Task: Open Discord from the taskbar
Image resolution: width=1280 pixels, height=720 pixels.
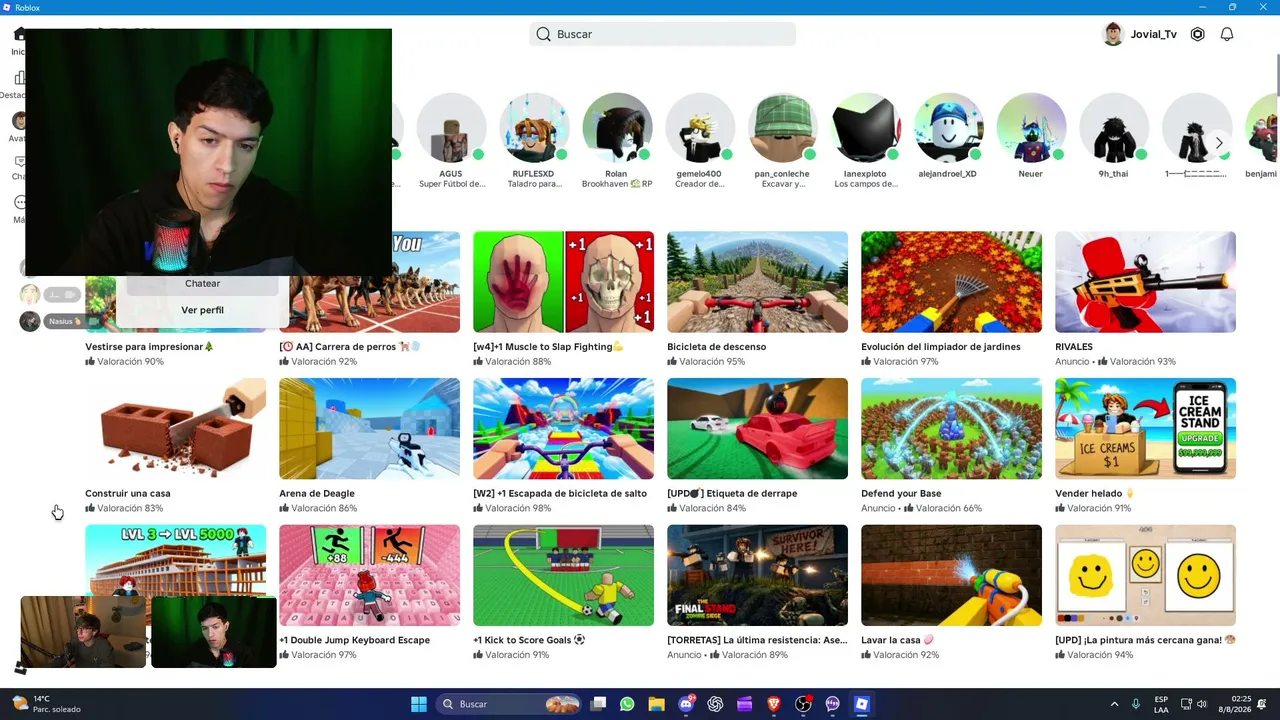Action: pos(686,704)
